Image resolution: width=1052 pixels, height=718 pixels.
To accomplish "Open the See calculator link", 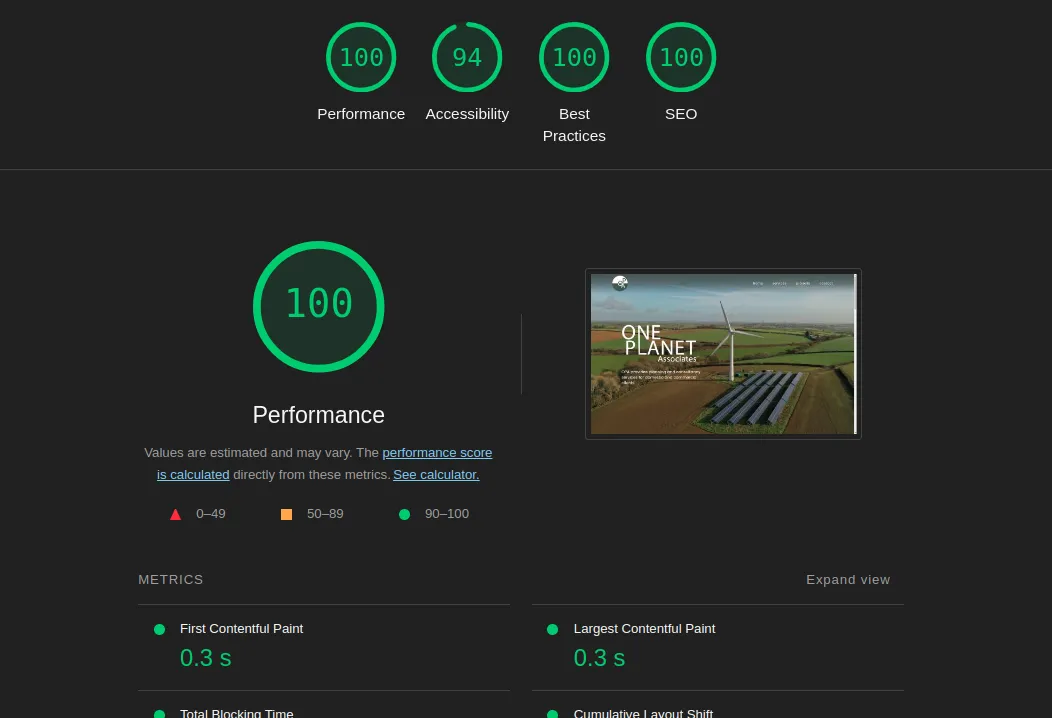I will [436, 475].
